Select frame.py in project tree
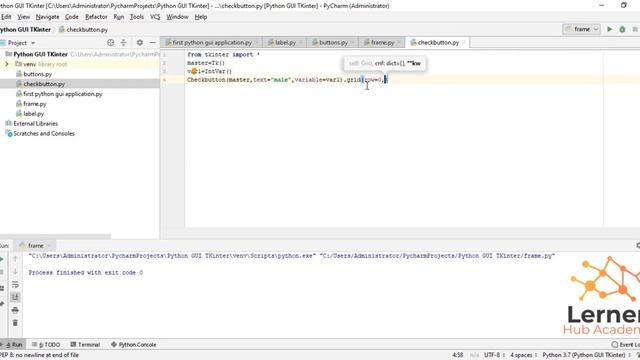The width and height of the screenshot is (640, 360). (x=34, y=104)
